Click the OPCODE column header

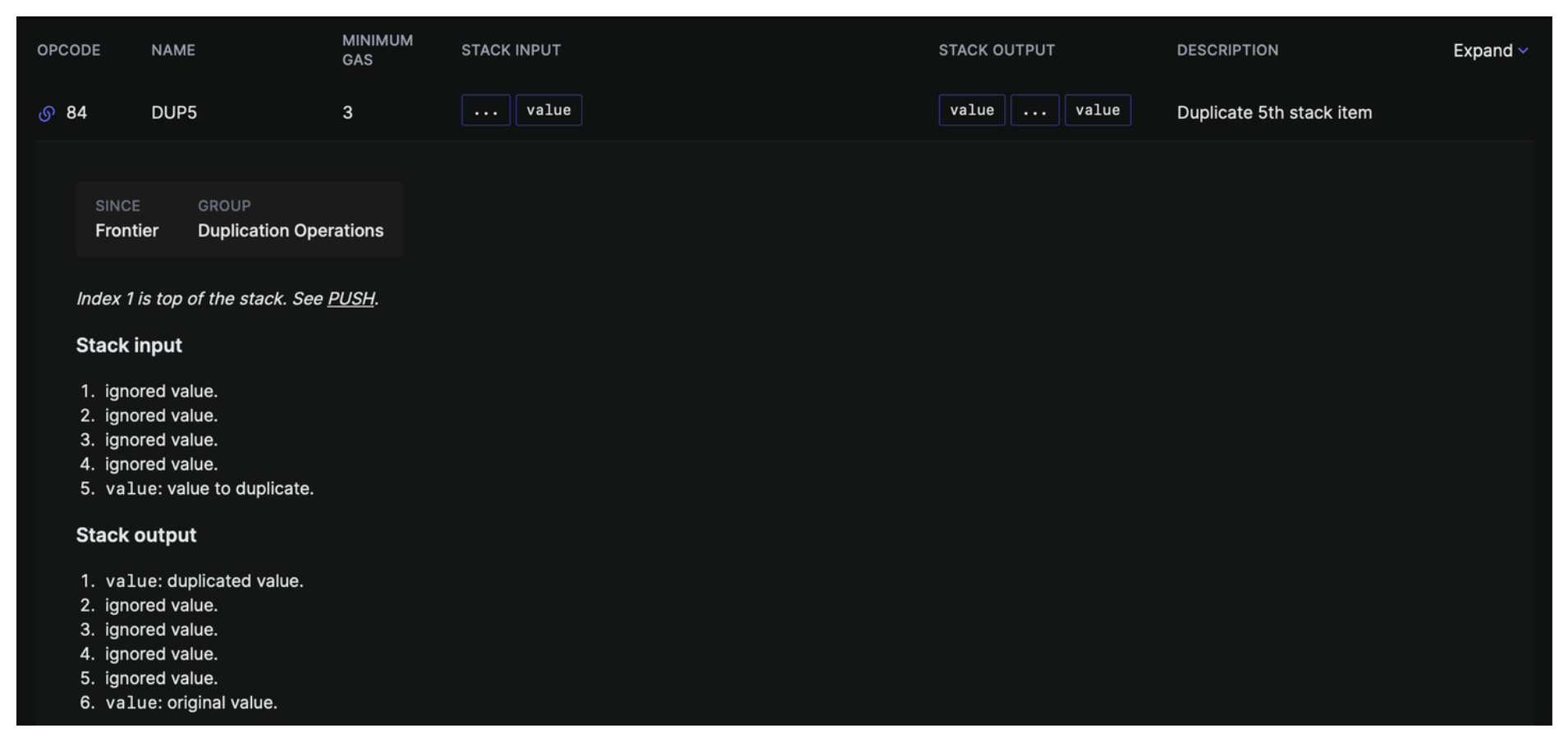click(69, 50)
